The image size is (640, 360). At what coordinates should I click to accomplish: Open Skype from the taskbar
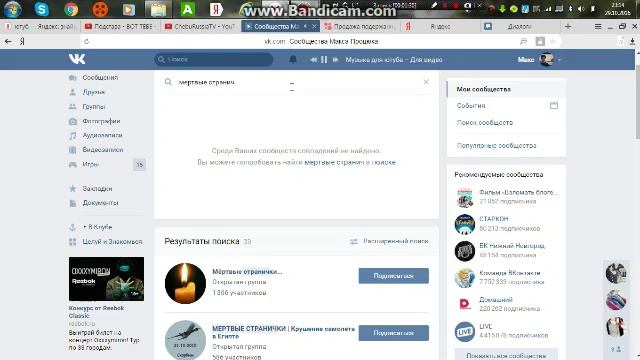(x=42, y=9)
